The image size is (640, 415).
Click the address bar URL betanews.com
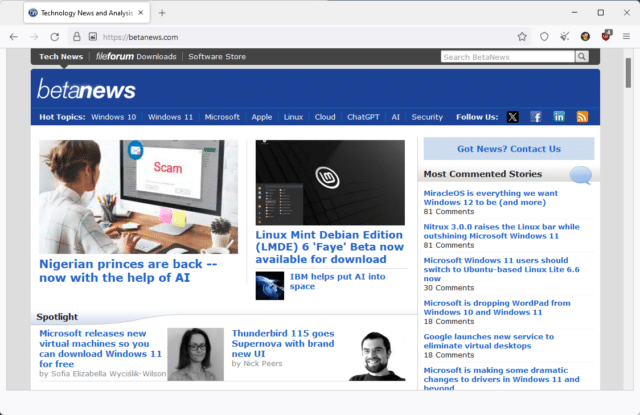tap(140, 37)
